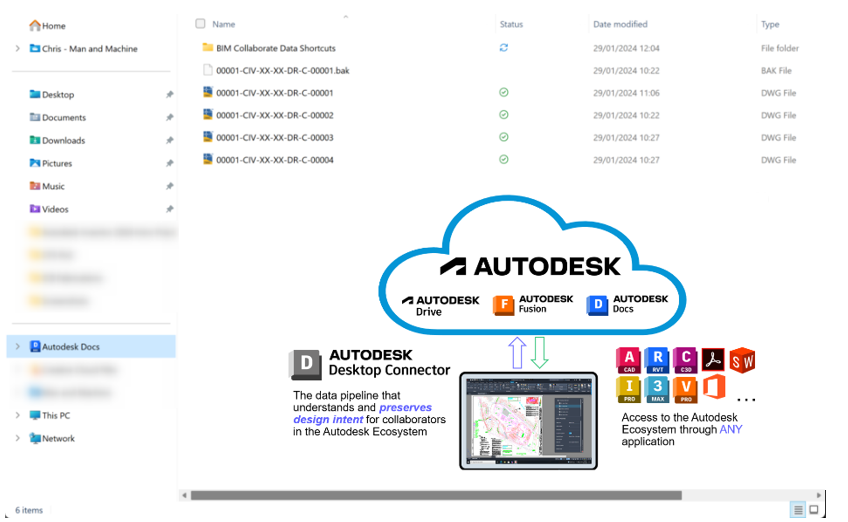This screenshot has height=522, width=848.
Task: Click the BIM Collaborate Data Shortcuts folder icon
Action: [x=208, y=48]
